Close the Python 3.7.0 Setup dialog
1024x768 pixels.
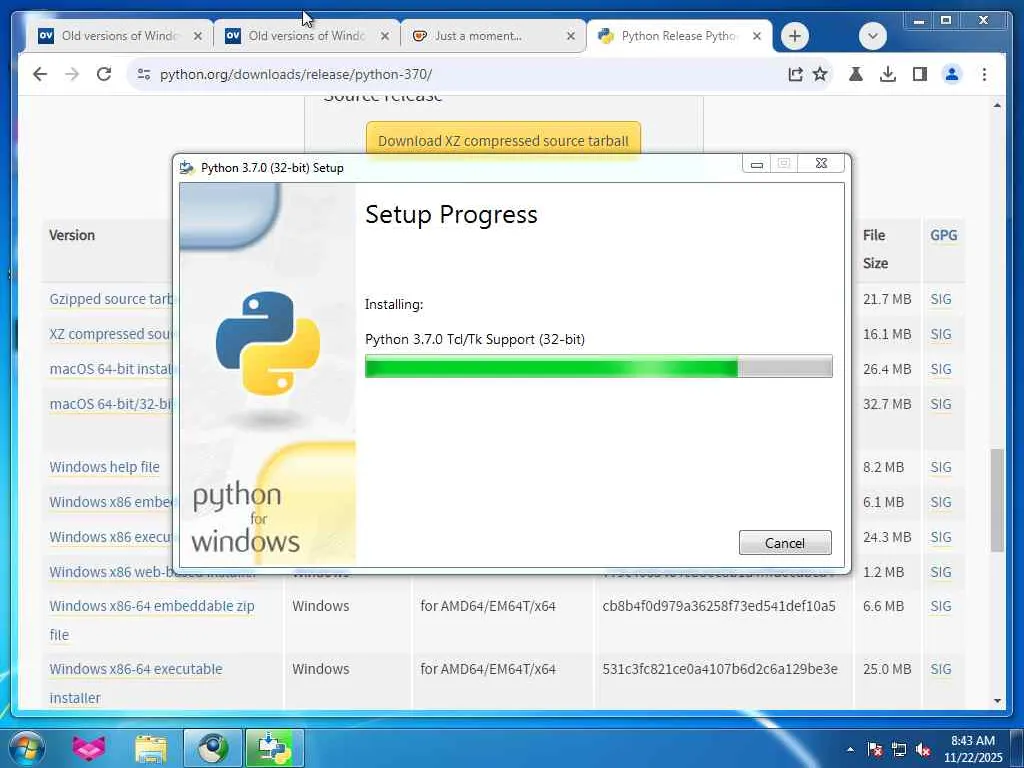822,163
